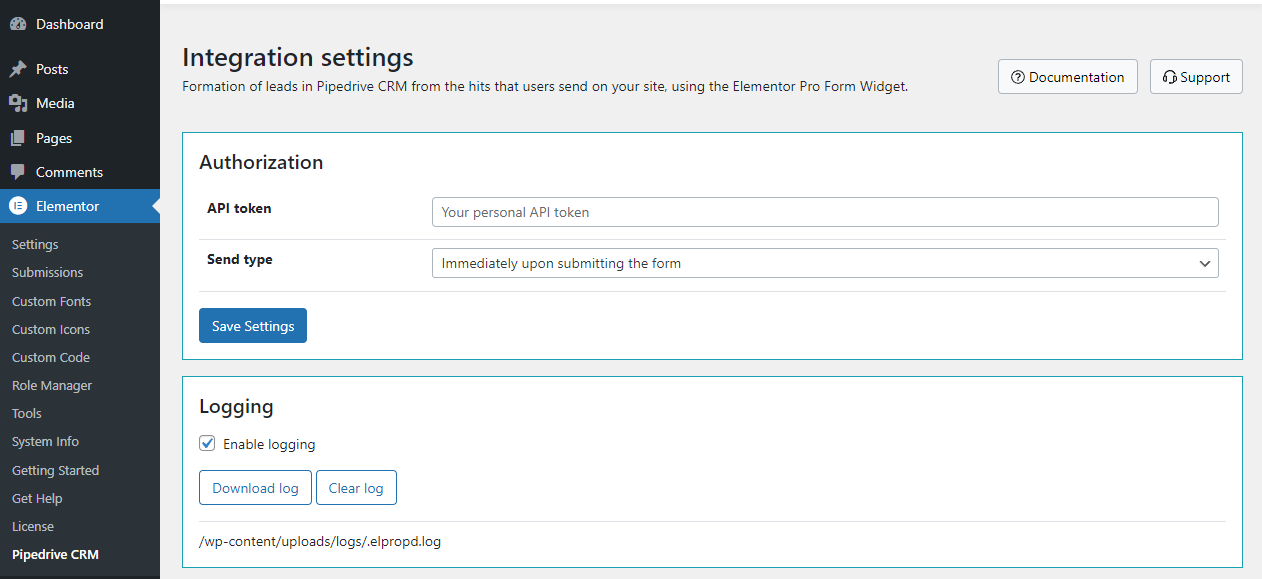
Task: Click the API token label
Action: [x=239, y=208]
